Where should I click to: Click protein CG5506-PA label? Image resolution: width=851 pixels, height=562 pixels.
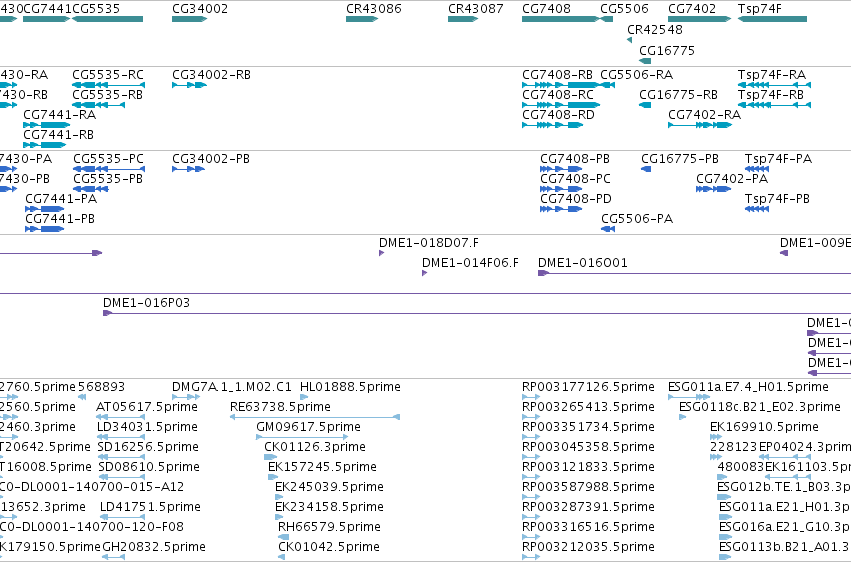pos(637,219)
